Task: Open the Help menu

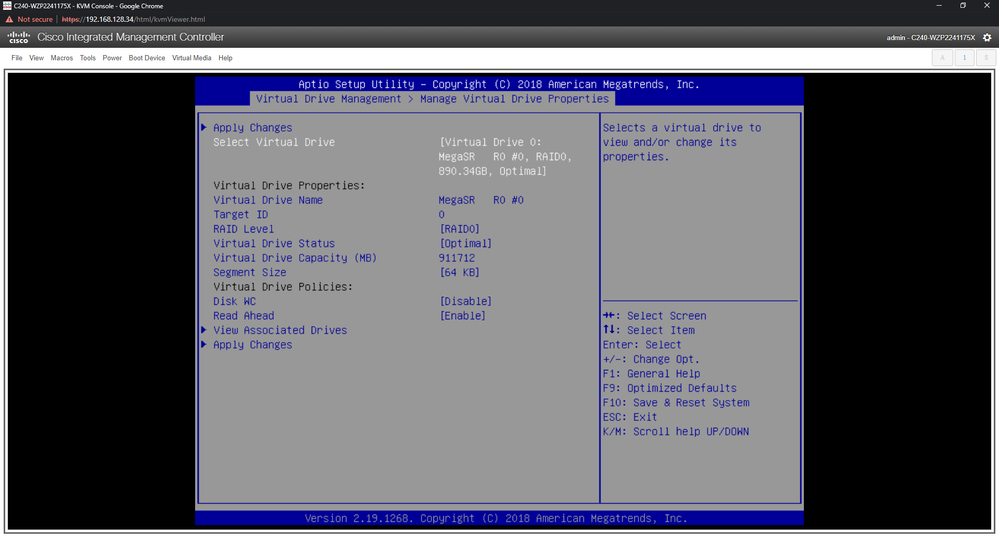Action: tap(226, 58)
